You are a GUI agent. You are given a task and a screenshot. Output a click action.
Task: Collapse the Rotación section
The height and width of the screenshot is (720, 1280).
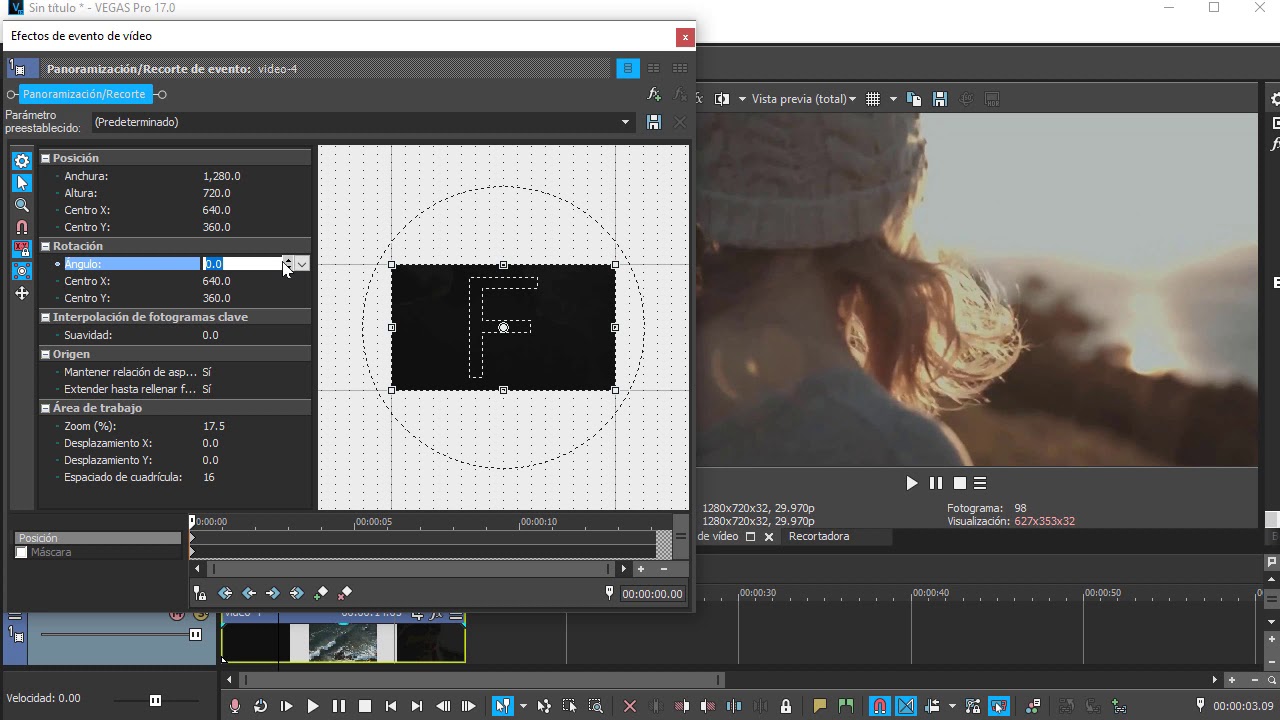tap(45, 246)
